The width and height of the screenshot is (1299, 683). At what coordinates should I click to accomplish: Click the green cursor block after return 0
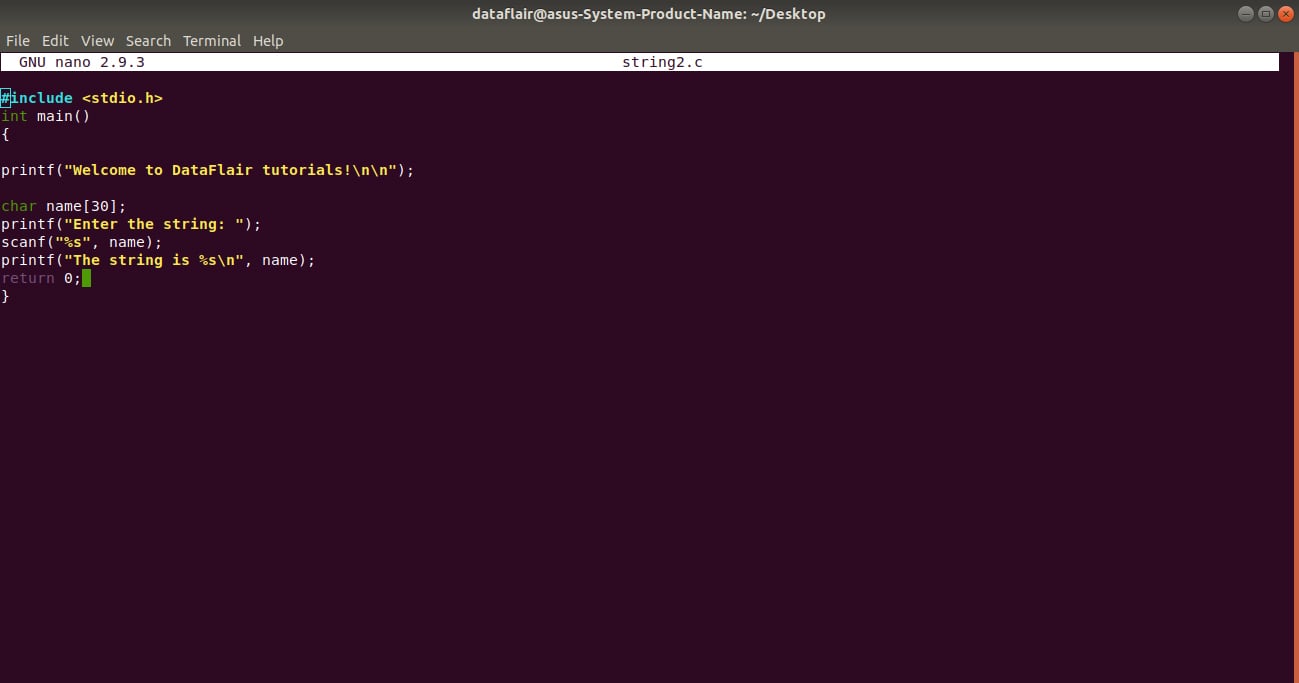point(87,278)
